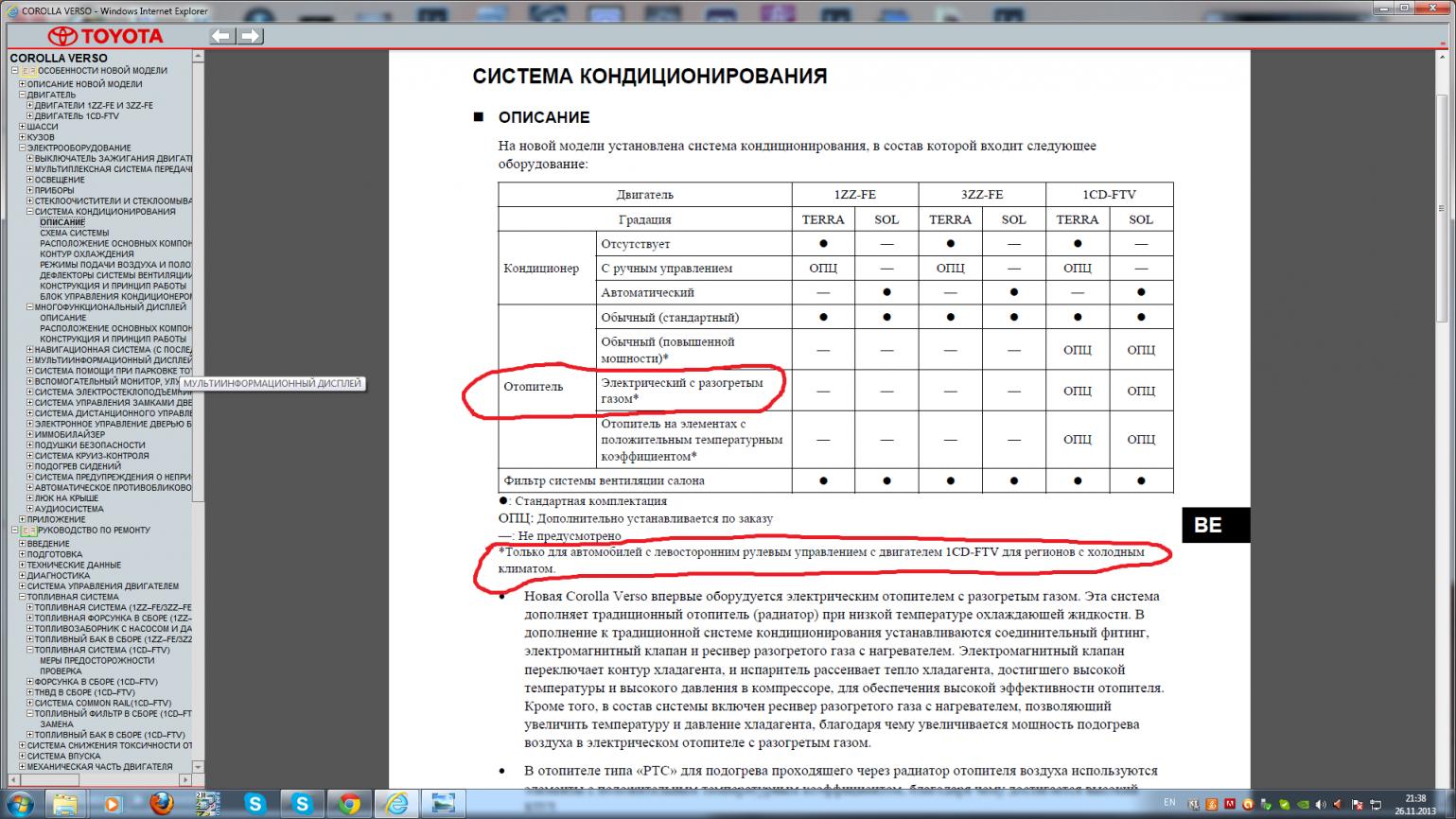Click the tree panel's down scroll arrow
The width and height of the screenshot is (1456, 819).
198,767
